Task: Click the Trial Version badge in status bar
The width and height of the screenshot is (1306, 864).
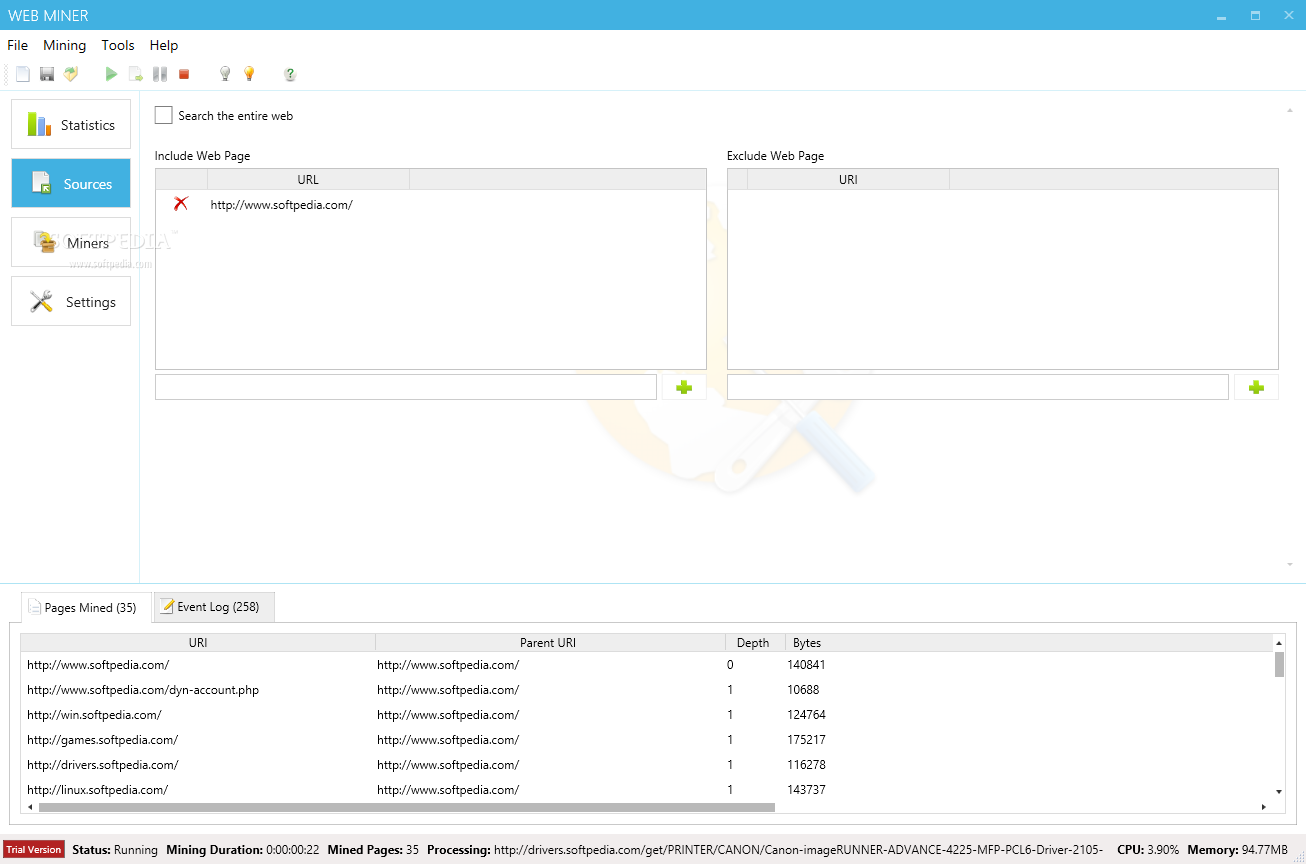Action: point(34,850)
